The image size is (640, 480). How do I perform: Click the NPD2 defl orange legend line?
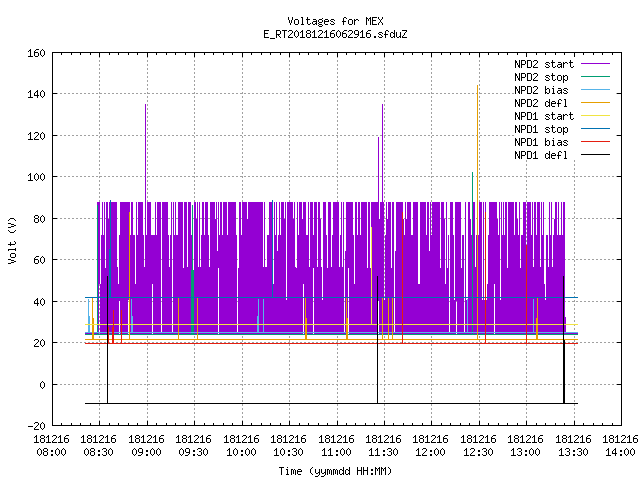(595, 103)
